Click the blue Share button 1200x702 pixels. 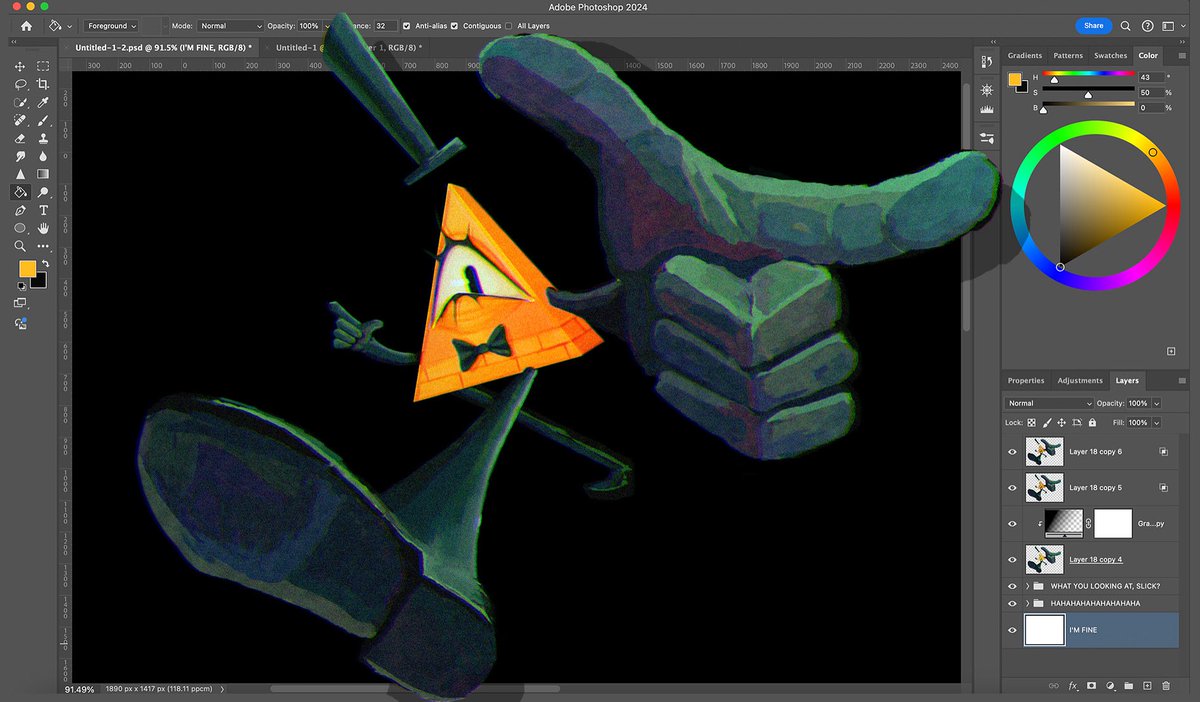tap(1093, 25)
